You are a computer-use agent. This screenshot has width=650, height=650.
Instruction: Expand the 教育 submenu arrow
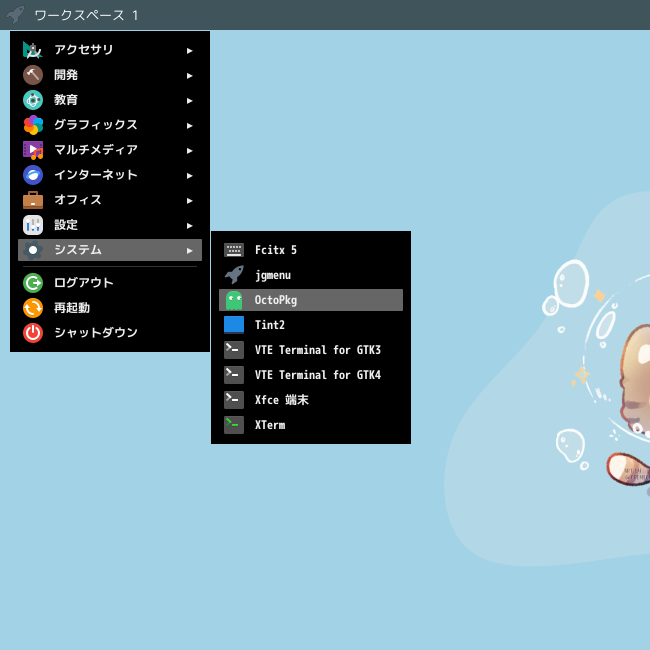point(189,101)
